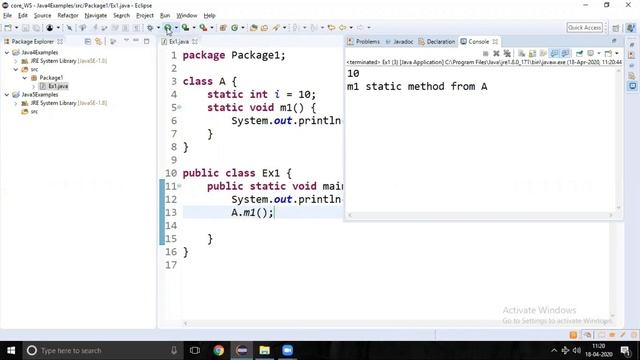Toggle Show Console When Standard Error Changes
This screenshot has height=360, width=640.
click(565, 53)
